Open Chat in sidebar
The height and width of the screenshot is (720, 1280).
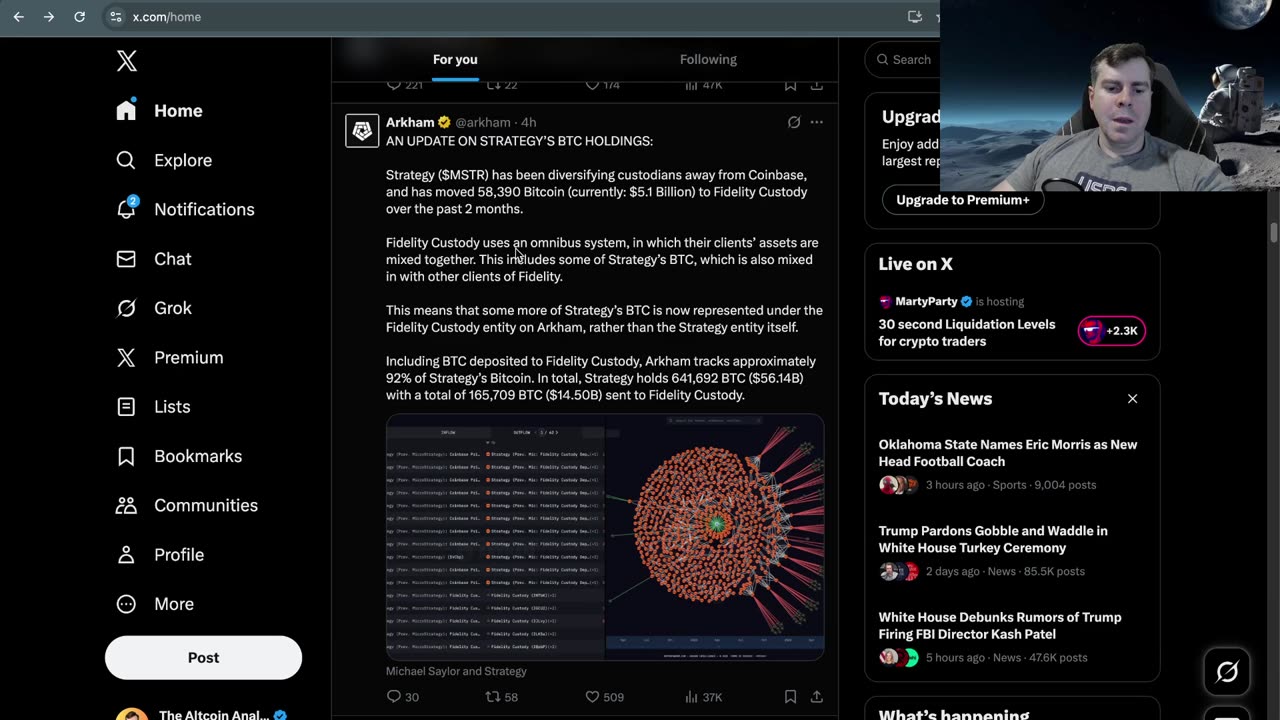click(x=153, y=258)
